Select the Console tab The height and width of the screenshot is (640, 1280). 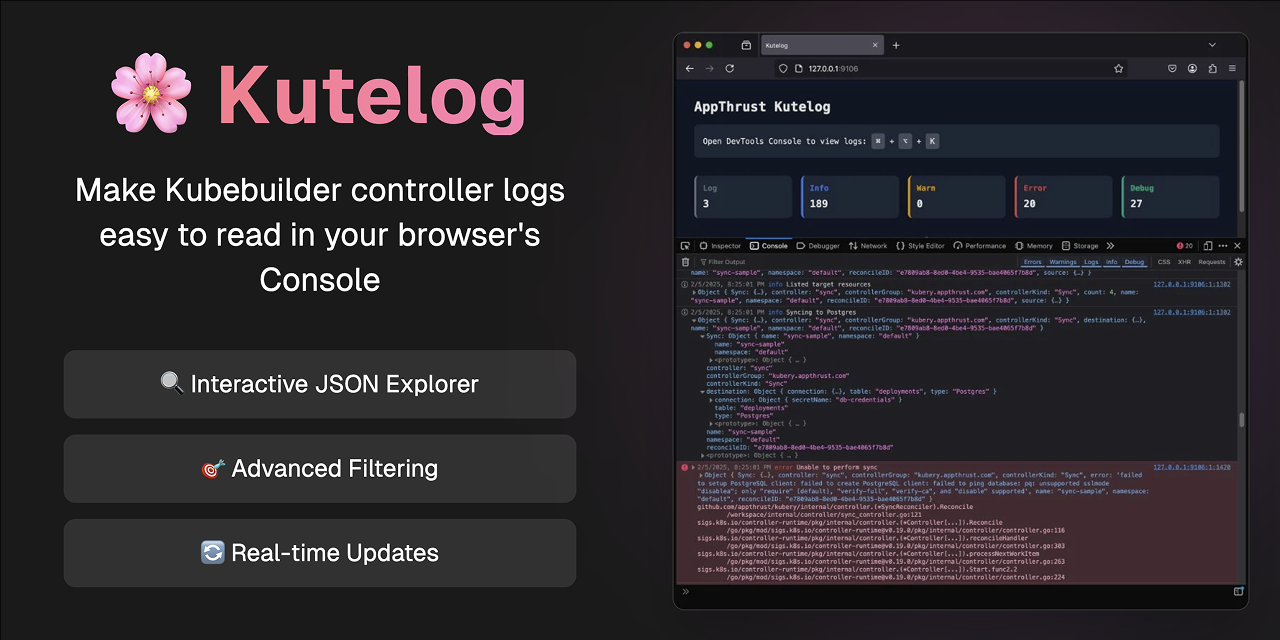(x=769, y=246)
